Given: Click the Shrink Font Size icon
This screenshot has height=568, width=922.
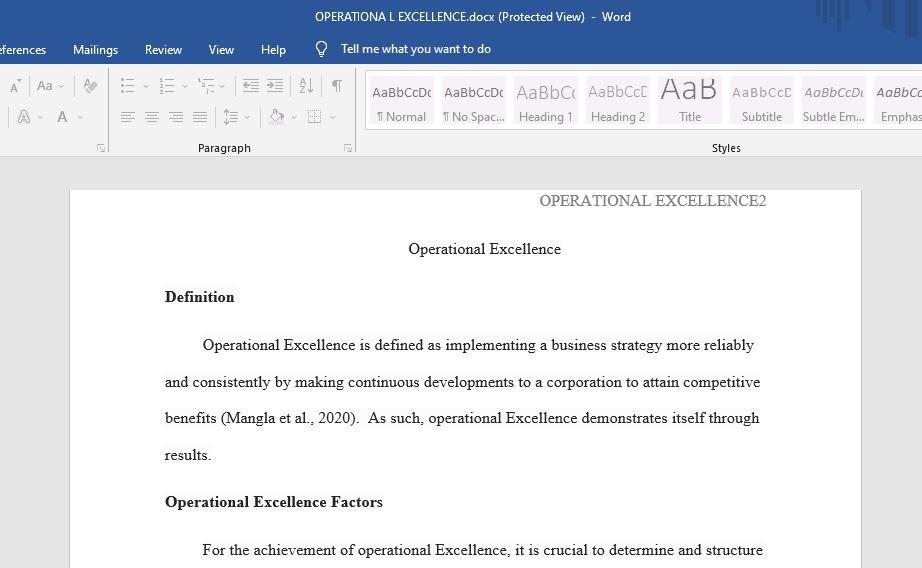Looking at the screenshot, I should pyautogui.click(x=15, y=86).
